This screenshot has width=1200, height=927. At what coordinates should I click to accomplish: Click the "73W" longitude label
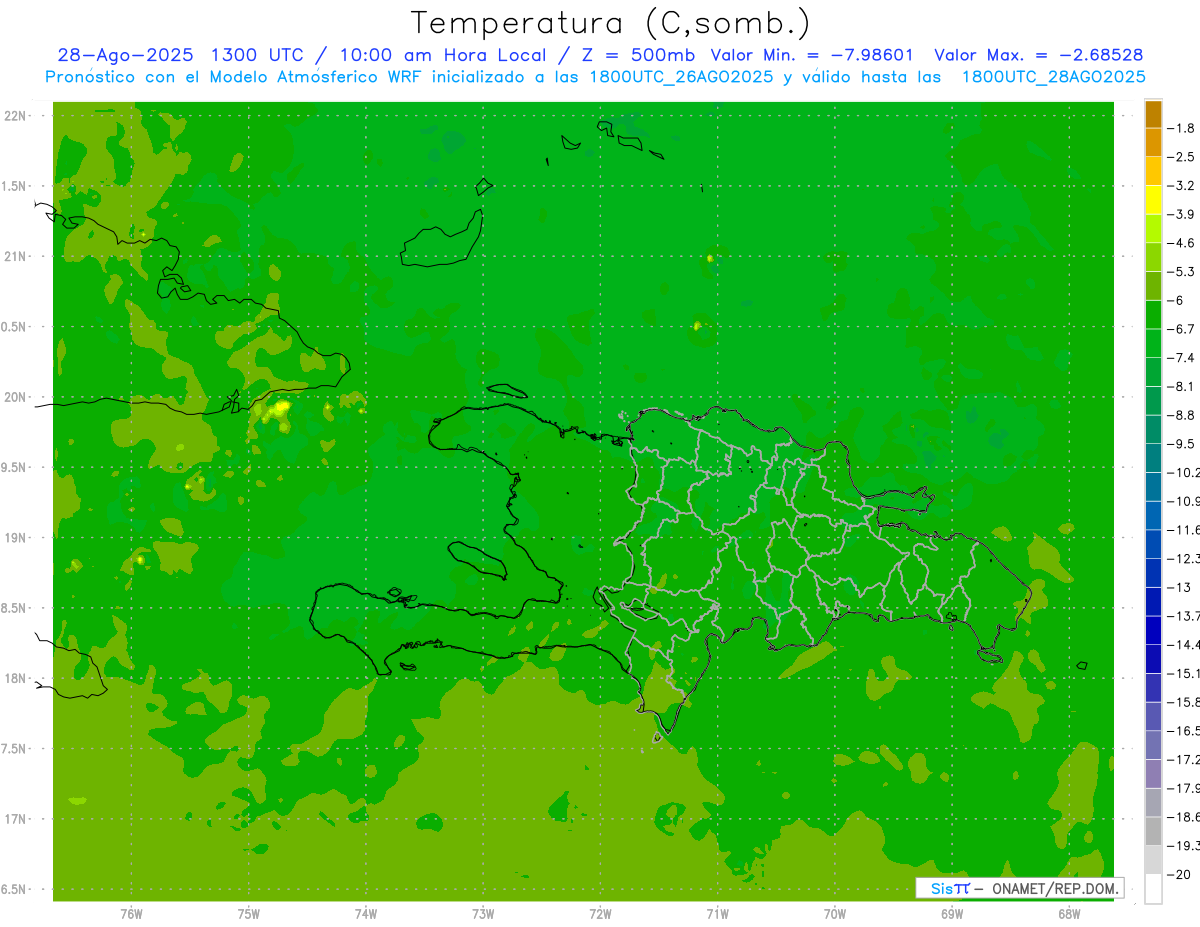click(483, 914)
